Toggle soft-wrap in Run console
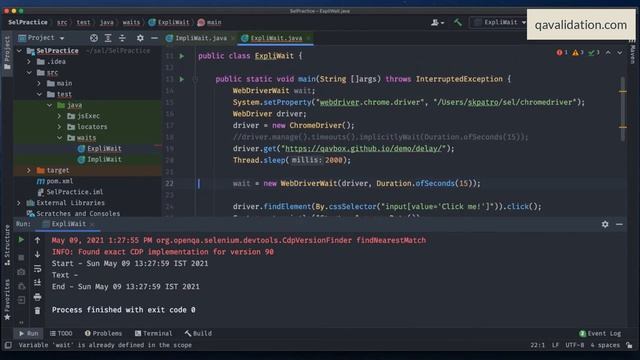 pyautogui.click(x=37, y=269)
